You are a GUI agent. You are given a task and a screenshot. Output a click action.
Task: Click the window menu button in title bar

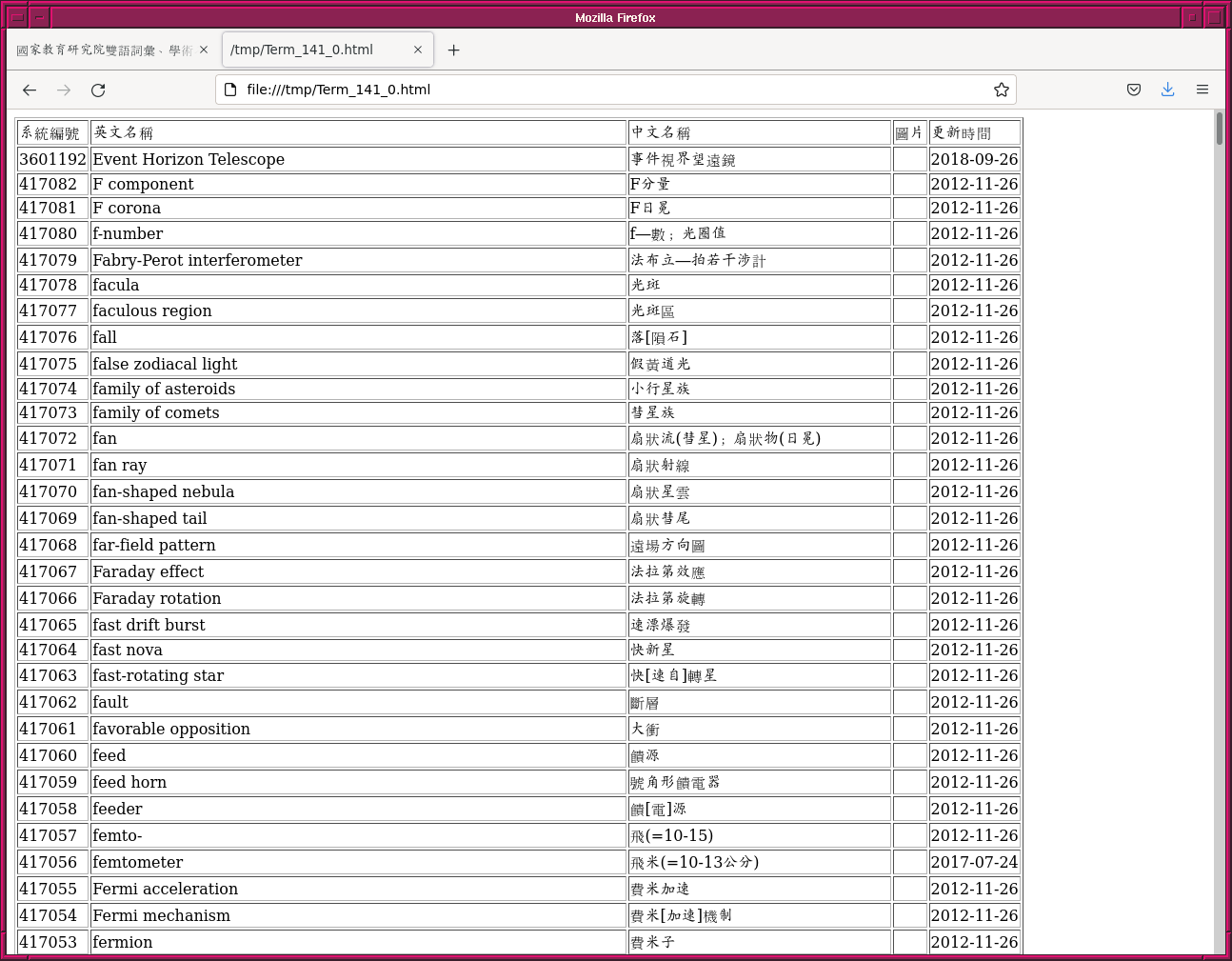[17, 17]
